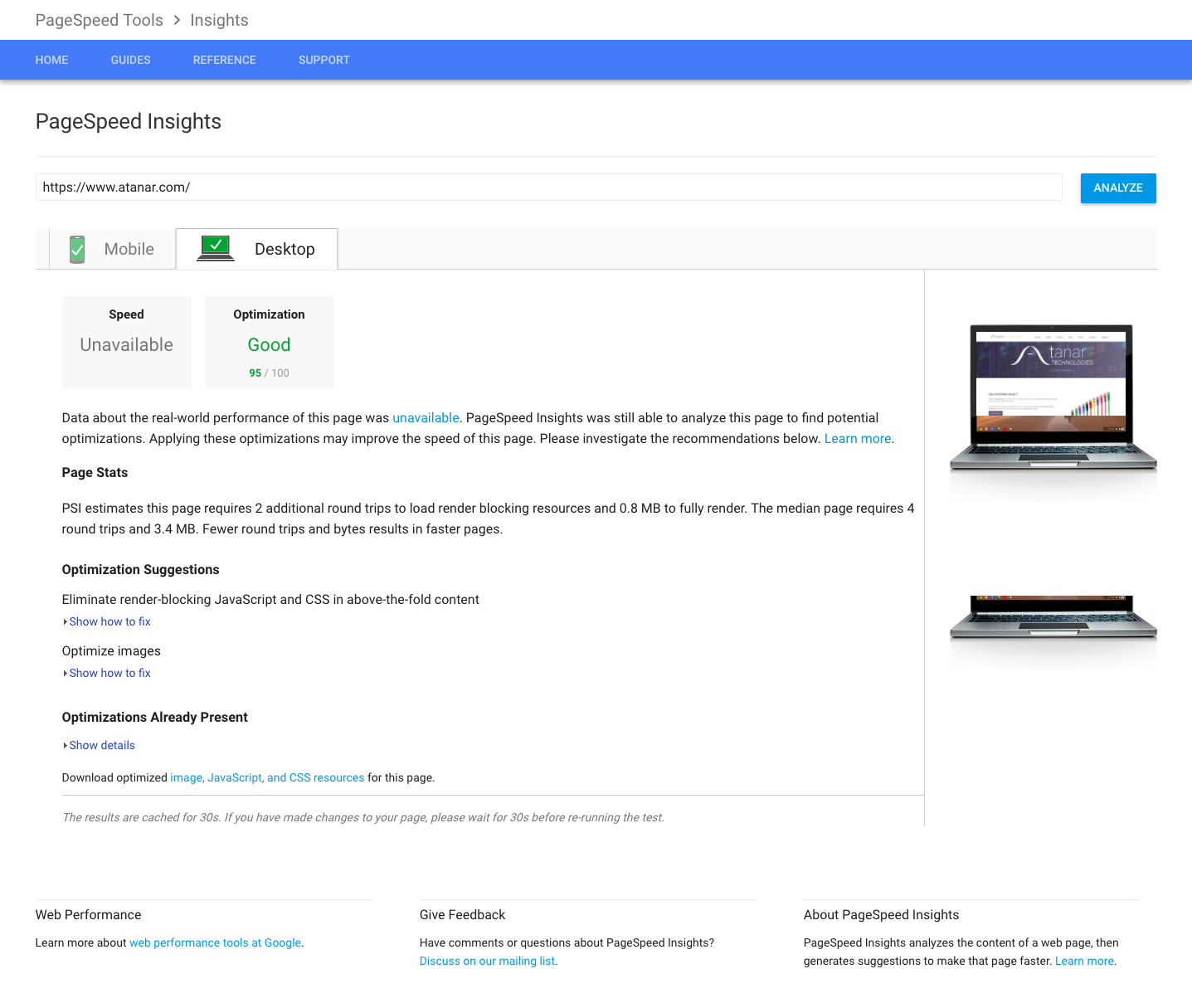This screenshot has width=1192, height=1008.
Task: Click the Speed Unavailable score card
Action: [x=126, y=342]
